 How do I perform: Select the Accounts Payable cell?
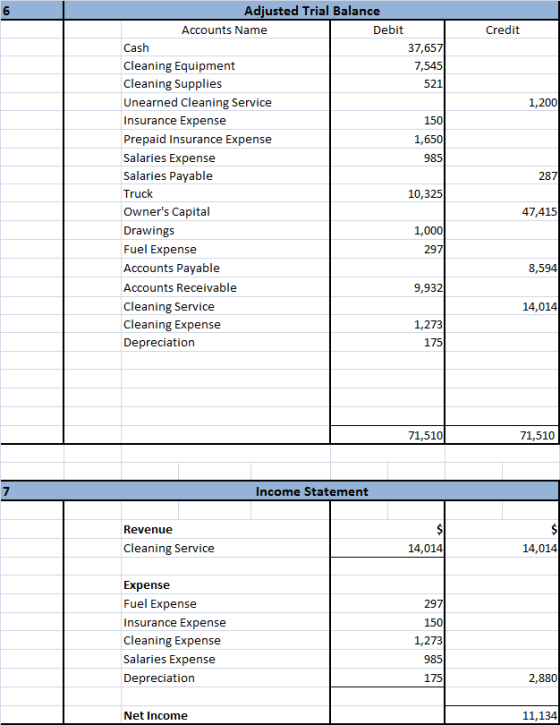226,268
